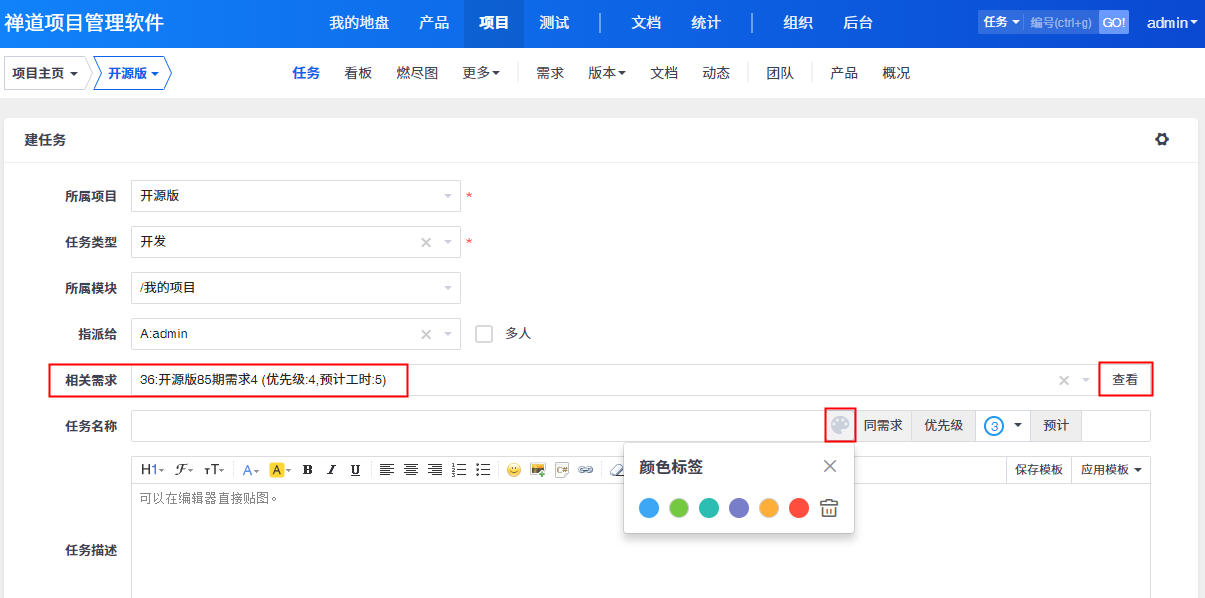Screen dimensions: 1205x598
Task: Open the 团队 sub-navigation tab
Action: [780, 73]
